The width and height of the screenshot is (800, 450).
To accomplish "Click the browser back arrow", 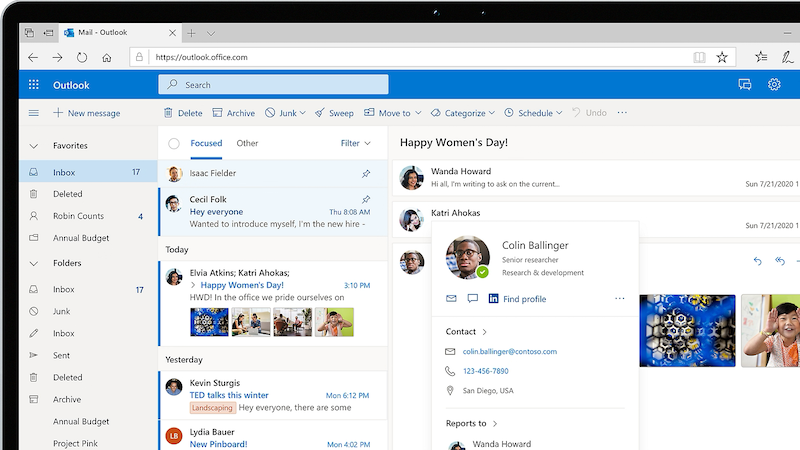I will pos(33,58).
